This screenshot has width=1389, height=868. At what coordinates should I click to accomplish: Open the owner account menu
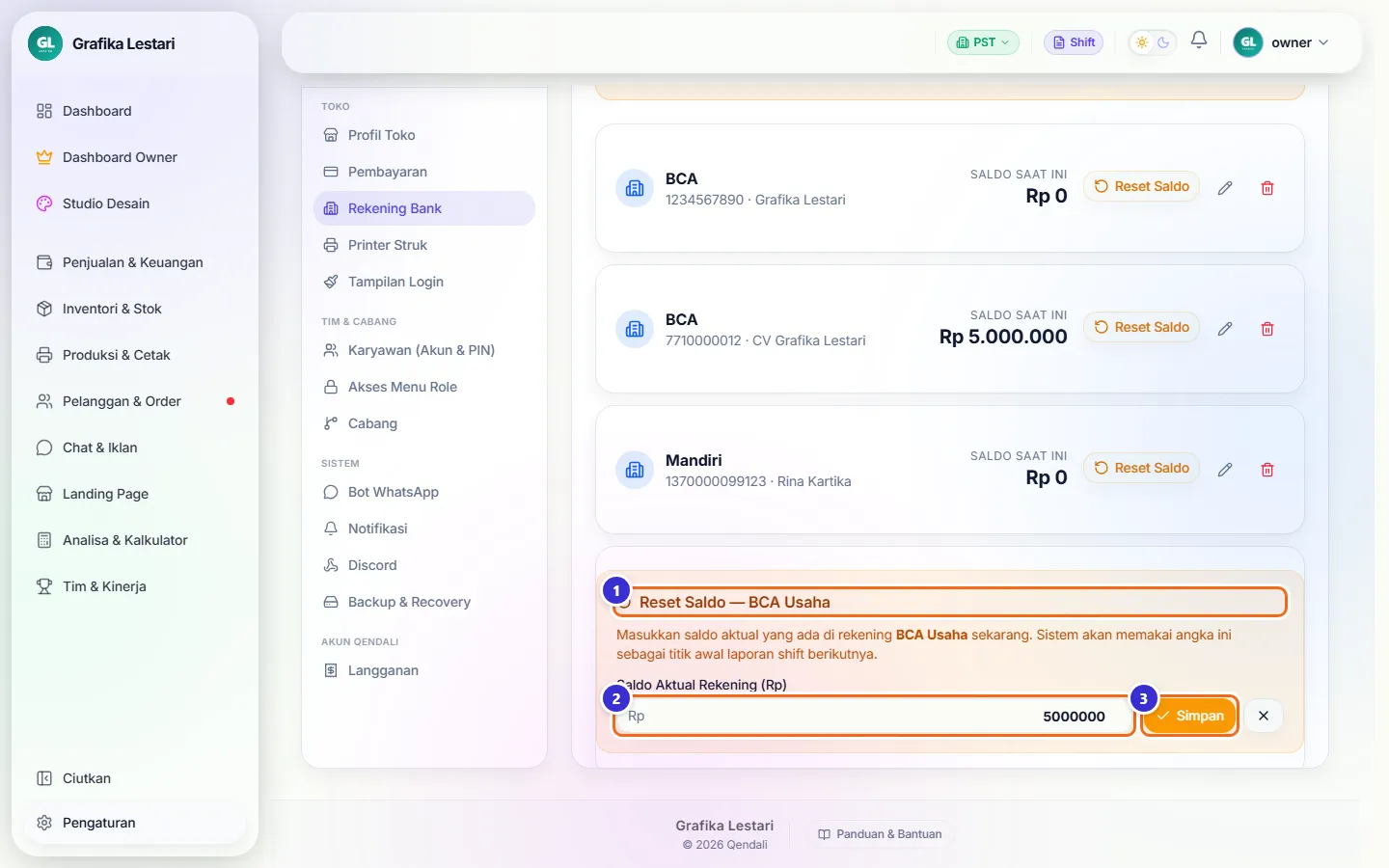point(1281,42)
